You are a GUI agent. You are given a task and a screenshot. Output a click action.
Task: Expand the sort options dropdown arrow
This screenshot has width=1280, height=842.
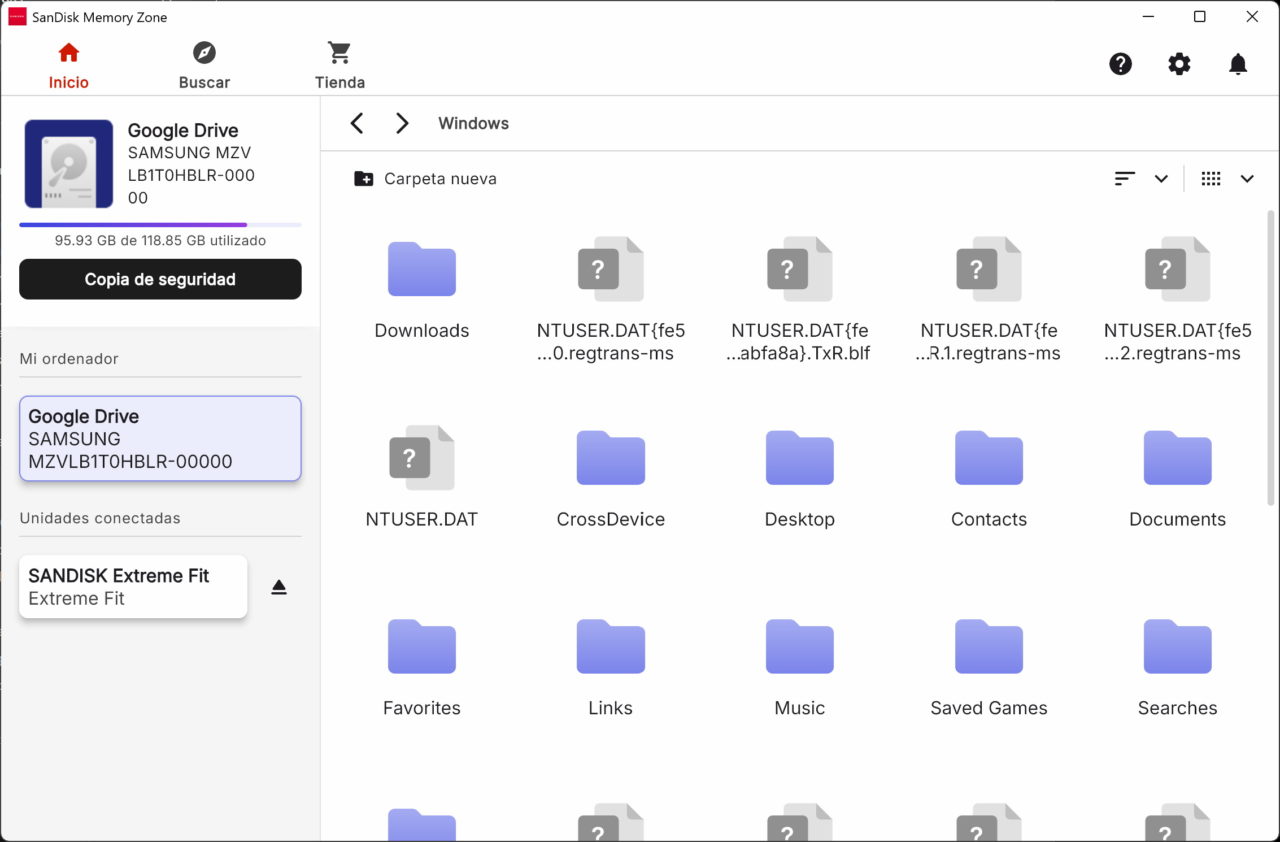[x=1161, y=179]
